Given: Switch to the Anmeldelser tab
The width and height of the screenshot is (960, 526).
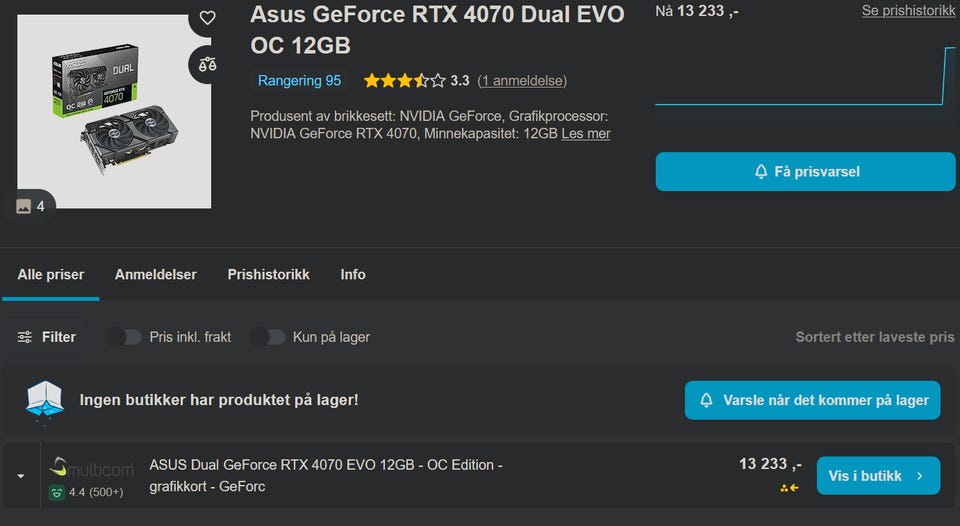Looking at the screenshot, I should 155,274.
